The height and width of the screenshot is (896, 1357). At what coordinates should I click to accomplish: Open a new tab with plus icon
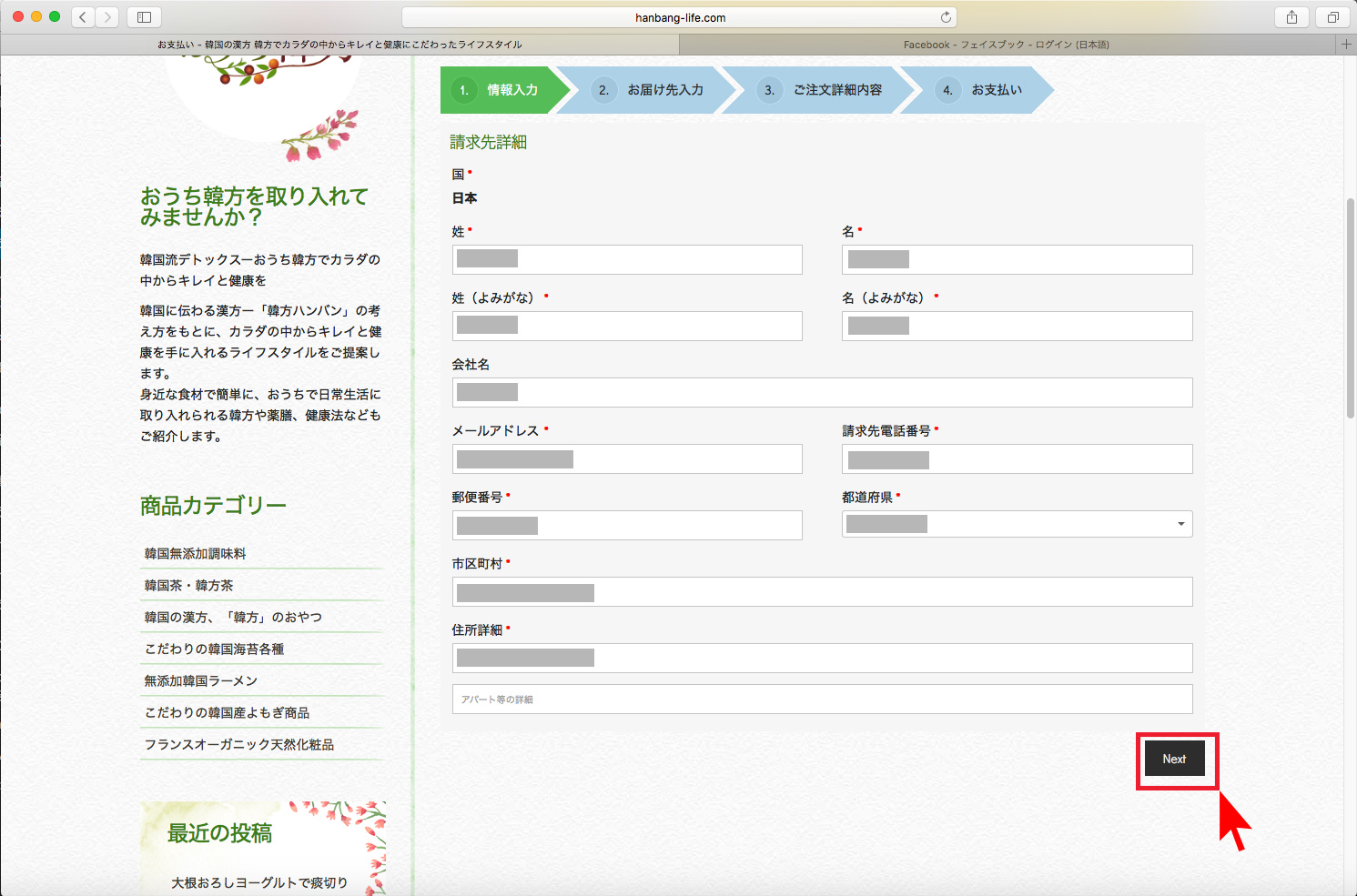pos(1346,45)
